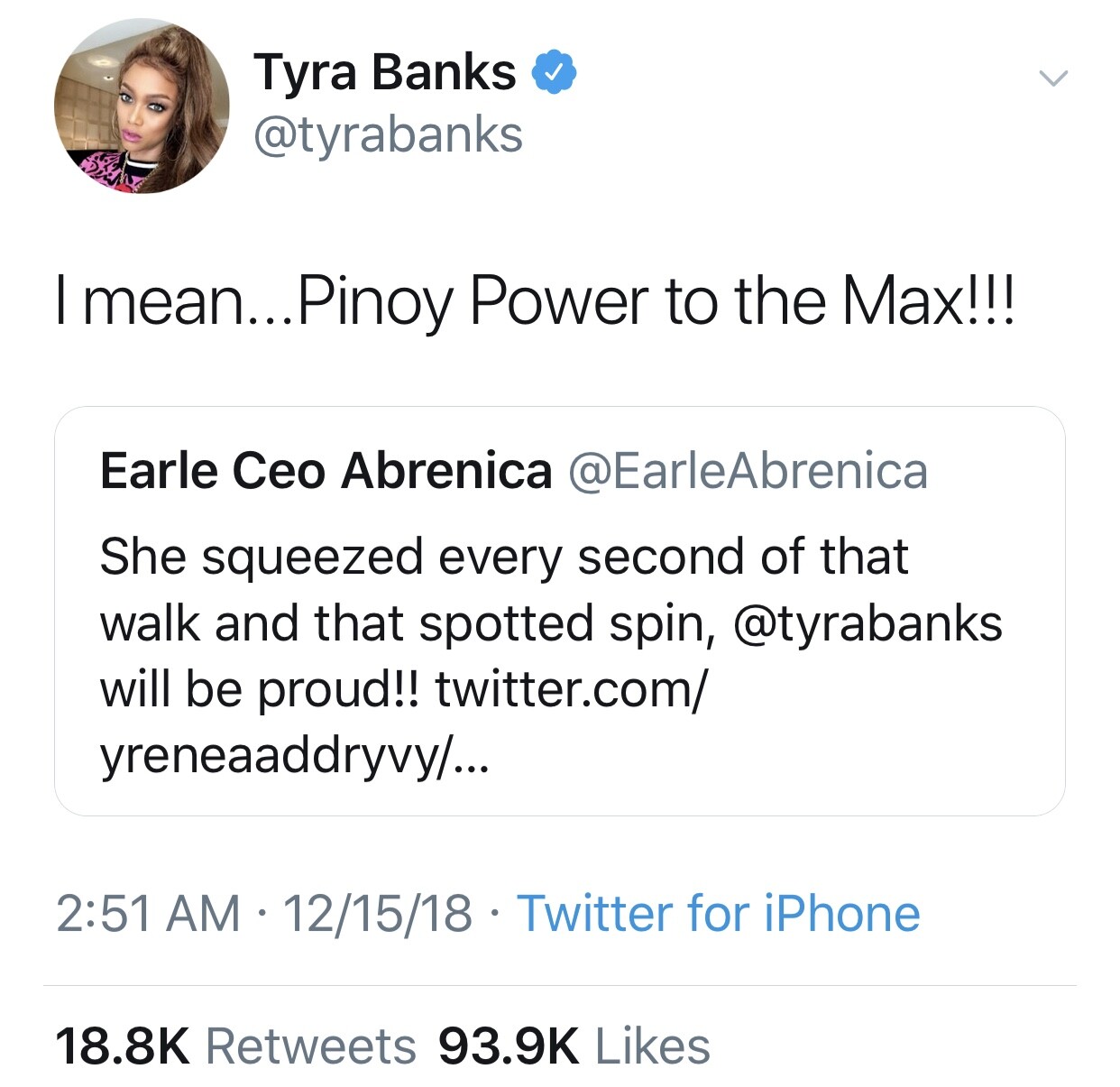The width and height of the screenshot is (1120, 1087).
Task: Click the truncated yreneaaddryvy/... link text
Action: click(294, 758)
